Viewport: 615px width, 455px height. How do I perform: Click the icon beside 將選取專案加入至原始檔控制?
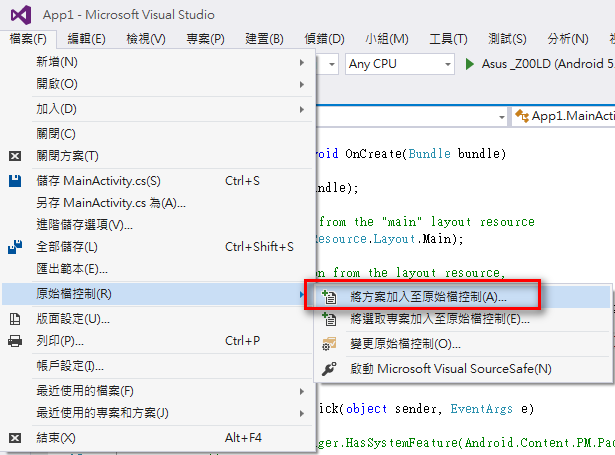[x=329, y=320]
